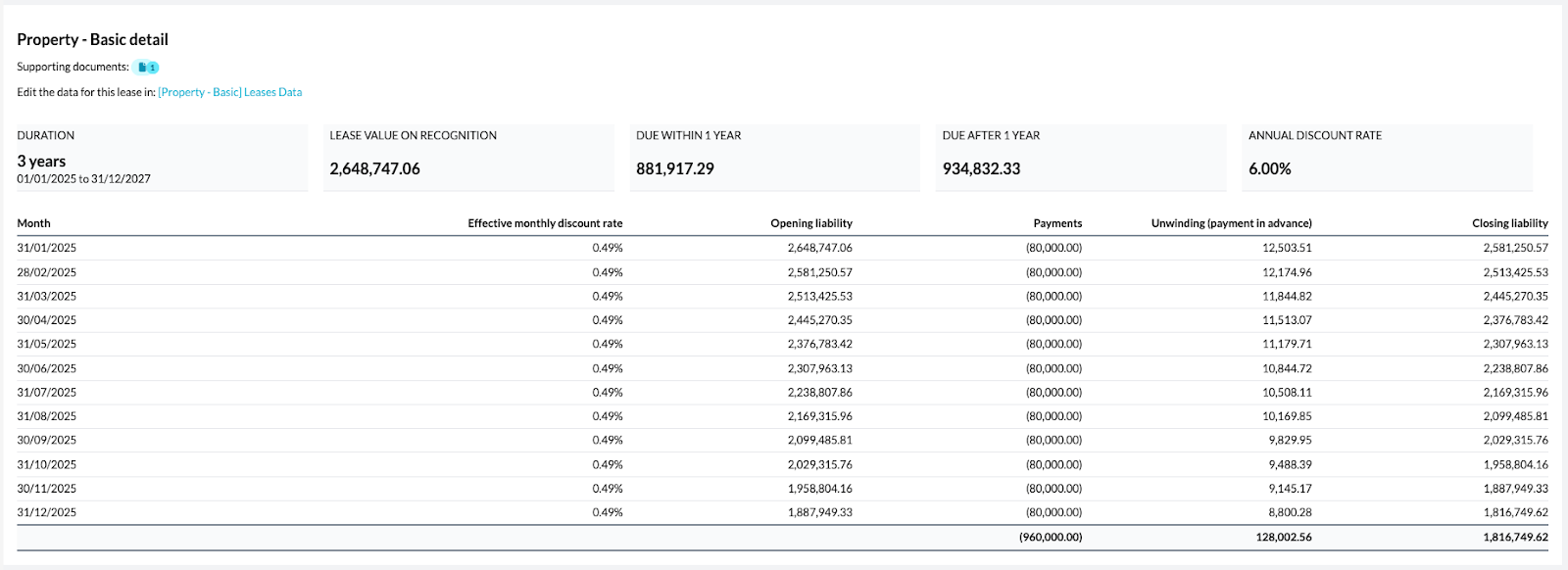Select the 31/01/2025 month row

click(x=47, y=248)
